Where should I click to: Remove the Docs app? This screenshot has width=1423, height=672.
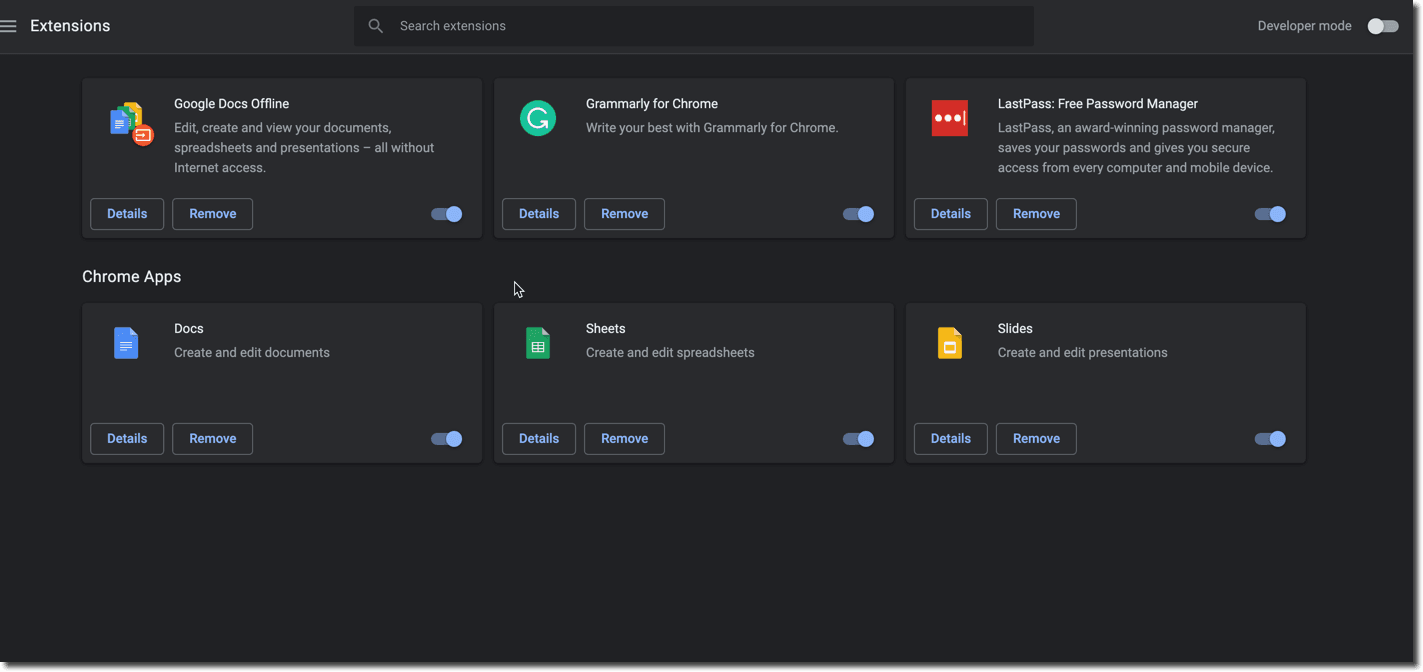point(213,439)
